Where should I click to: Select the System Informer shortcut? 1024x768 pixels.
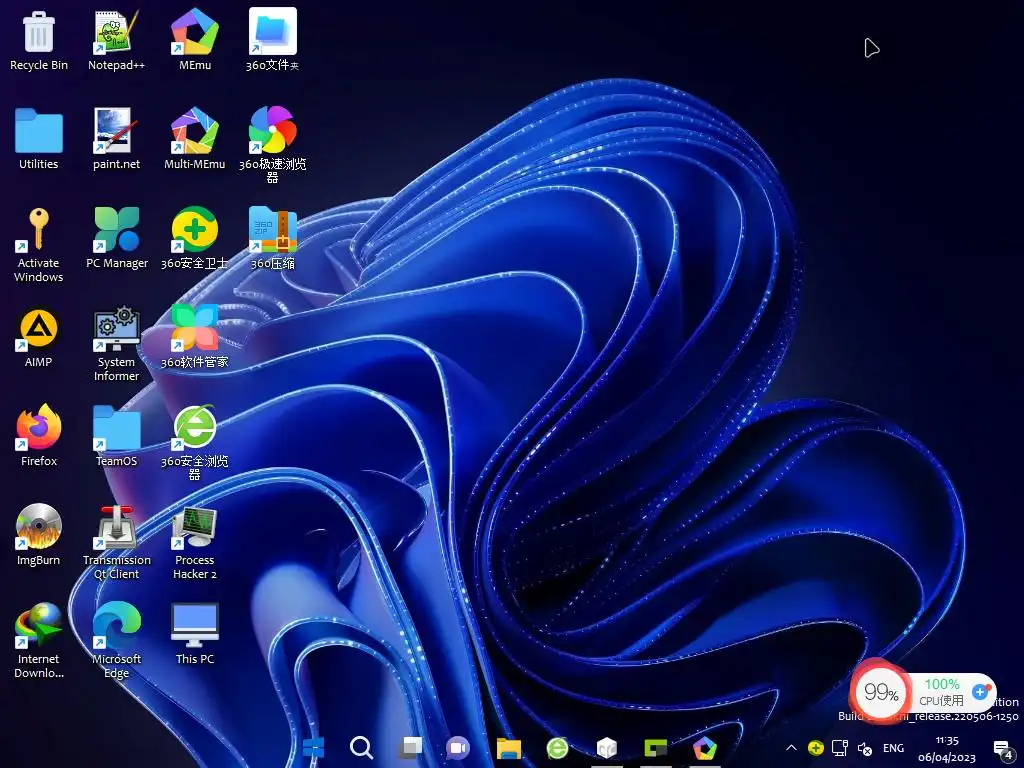click(116, 344)
